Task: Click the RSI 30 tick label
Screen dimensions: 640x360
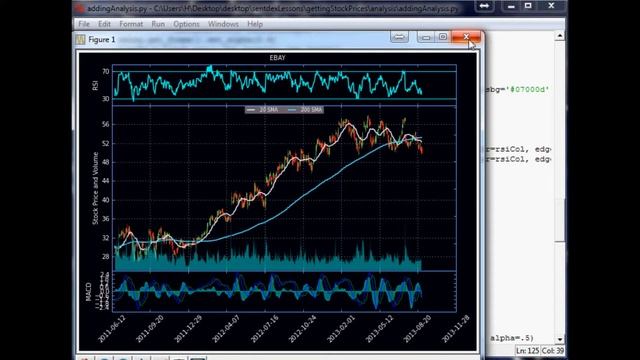Action: click(x=106, y=99)
